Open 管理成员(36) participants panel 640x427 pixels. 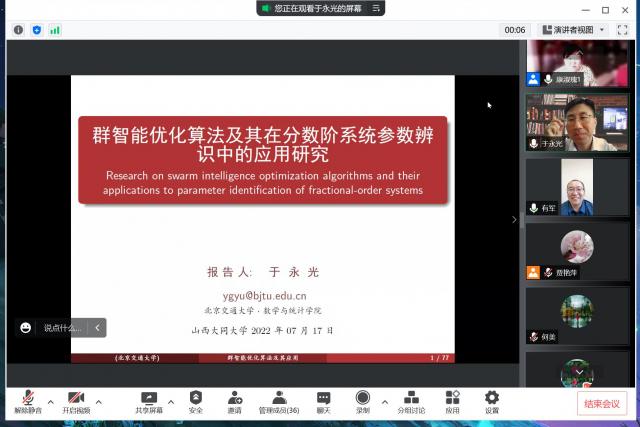pyautogui.click(x=279, y=402)
